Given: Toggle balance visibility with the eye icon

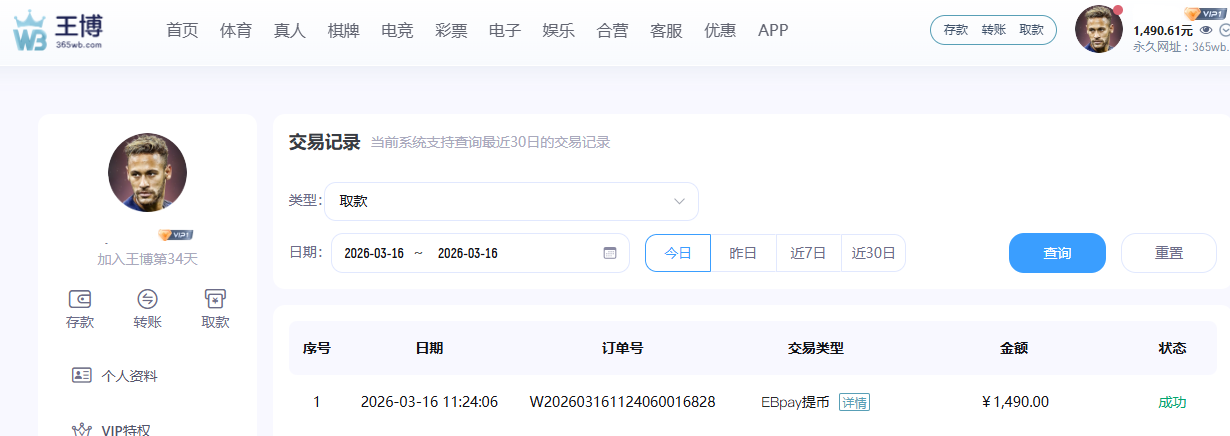Looking at the screenshot, I should 1206,30.
